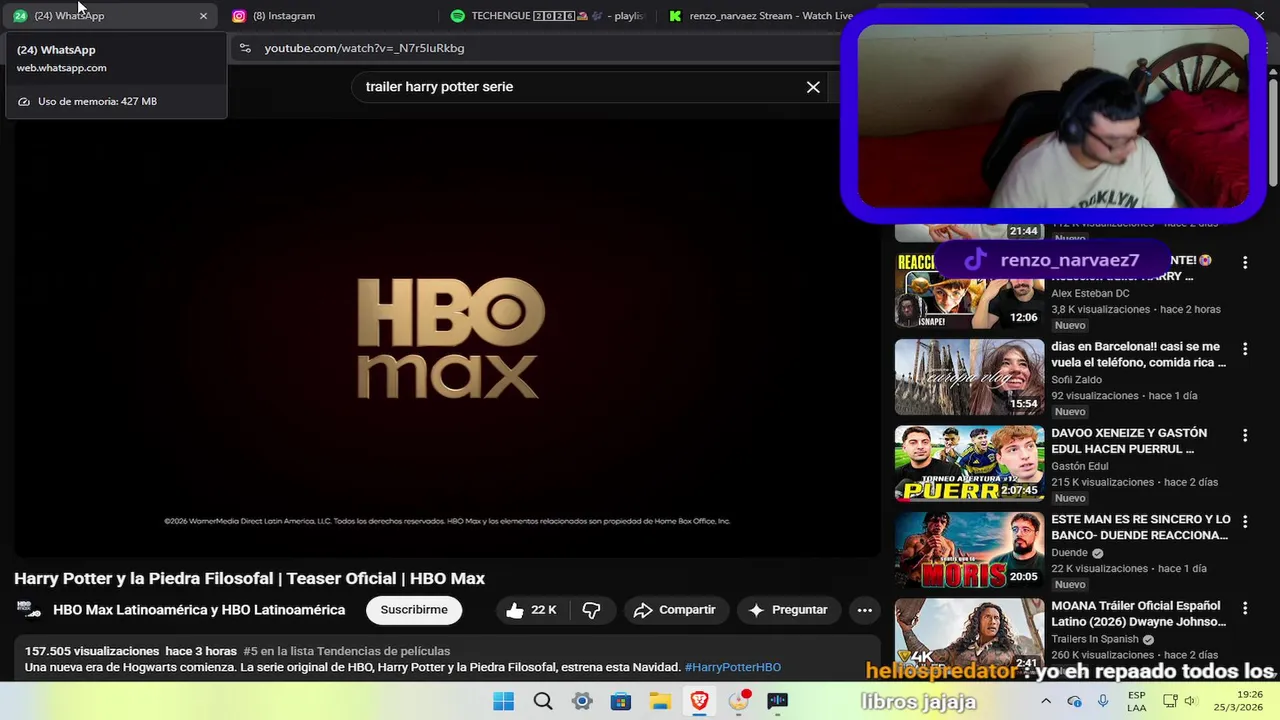Click title 'dias en Barcelona!! casi se me vuela'
Viewport: 1280px width, 720px height.
(1138, 355)
